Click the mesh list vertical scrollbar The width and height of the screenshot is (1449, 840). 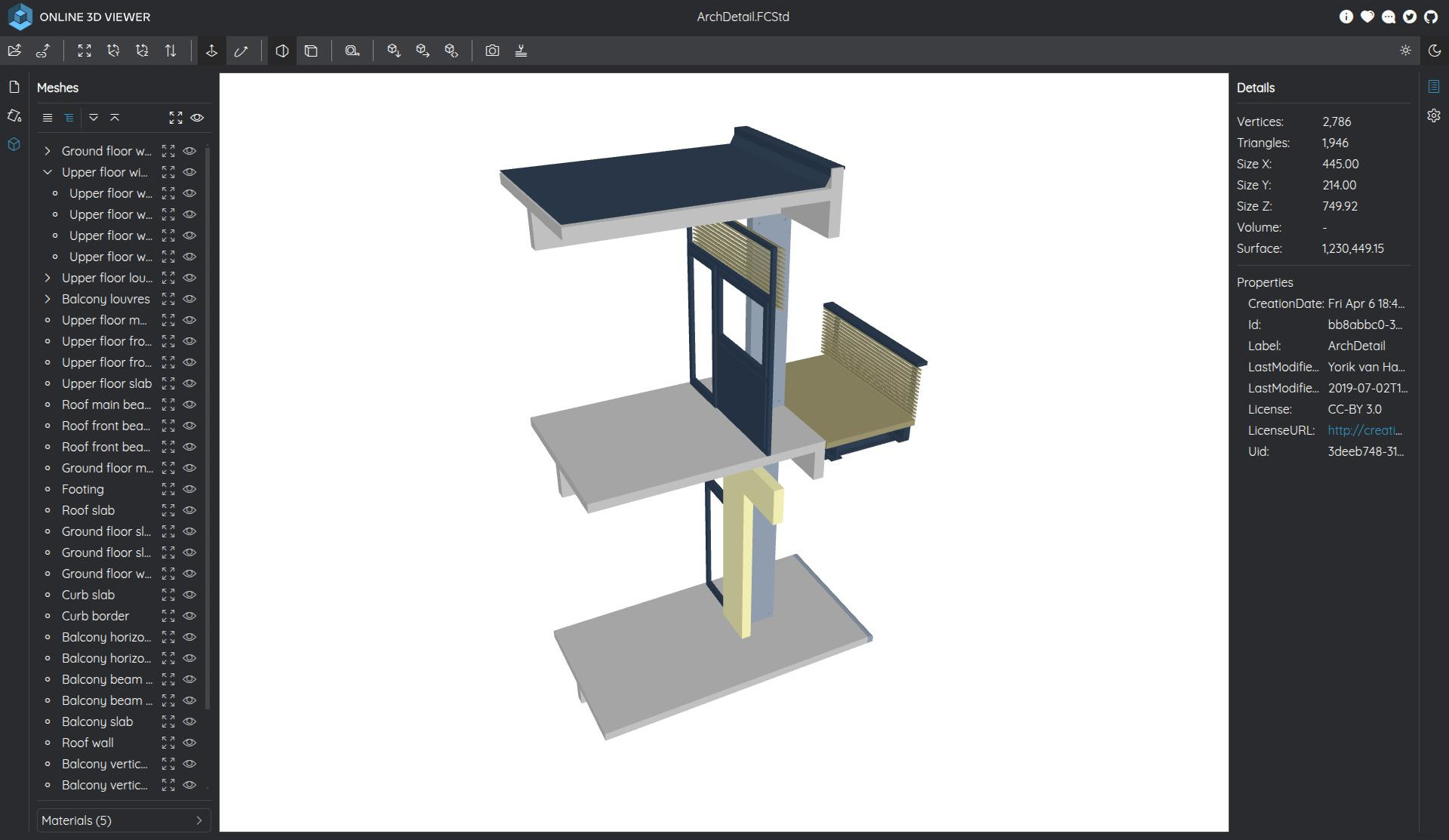(208, 423)
